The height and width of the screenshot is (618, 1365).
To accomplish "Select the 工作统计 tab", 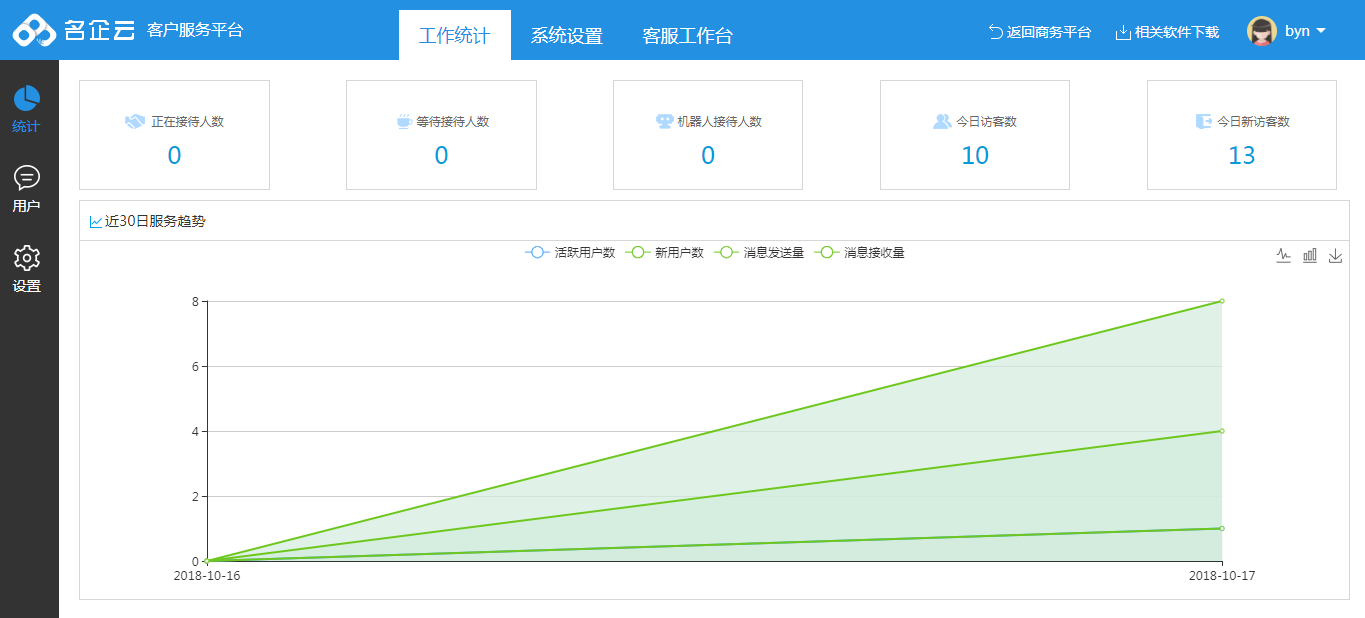I will point(454,36).
